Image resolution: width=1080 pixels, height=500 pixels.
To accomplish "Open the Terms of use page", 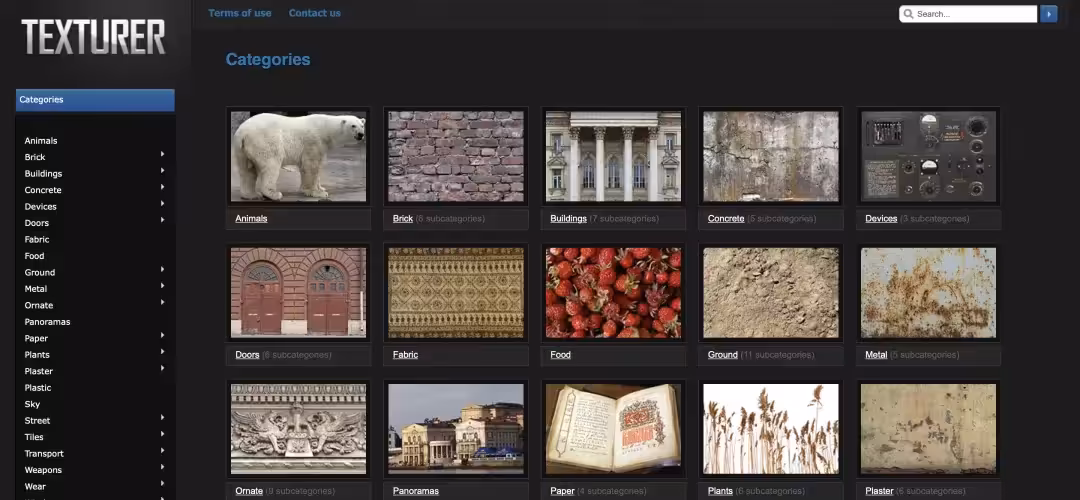I will point(240,13).
